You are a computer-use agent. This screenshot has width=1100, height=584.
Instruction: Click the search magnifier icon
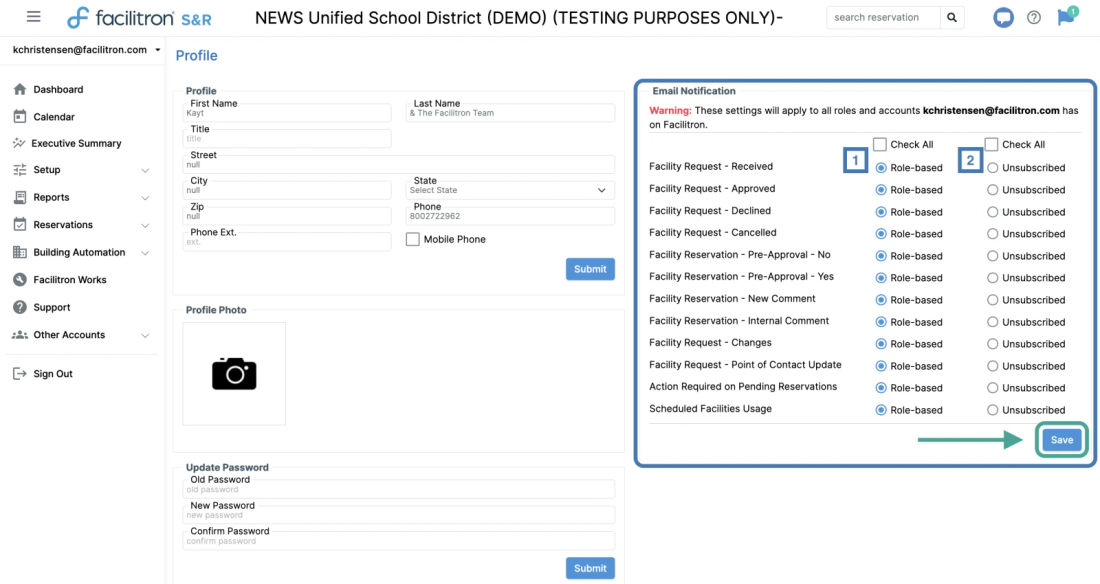952,18
